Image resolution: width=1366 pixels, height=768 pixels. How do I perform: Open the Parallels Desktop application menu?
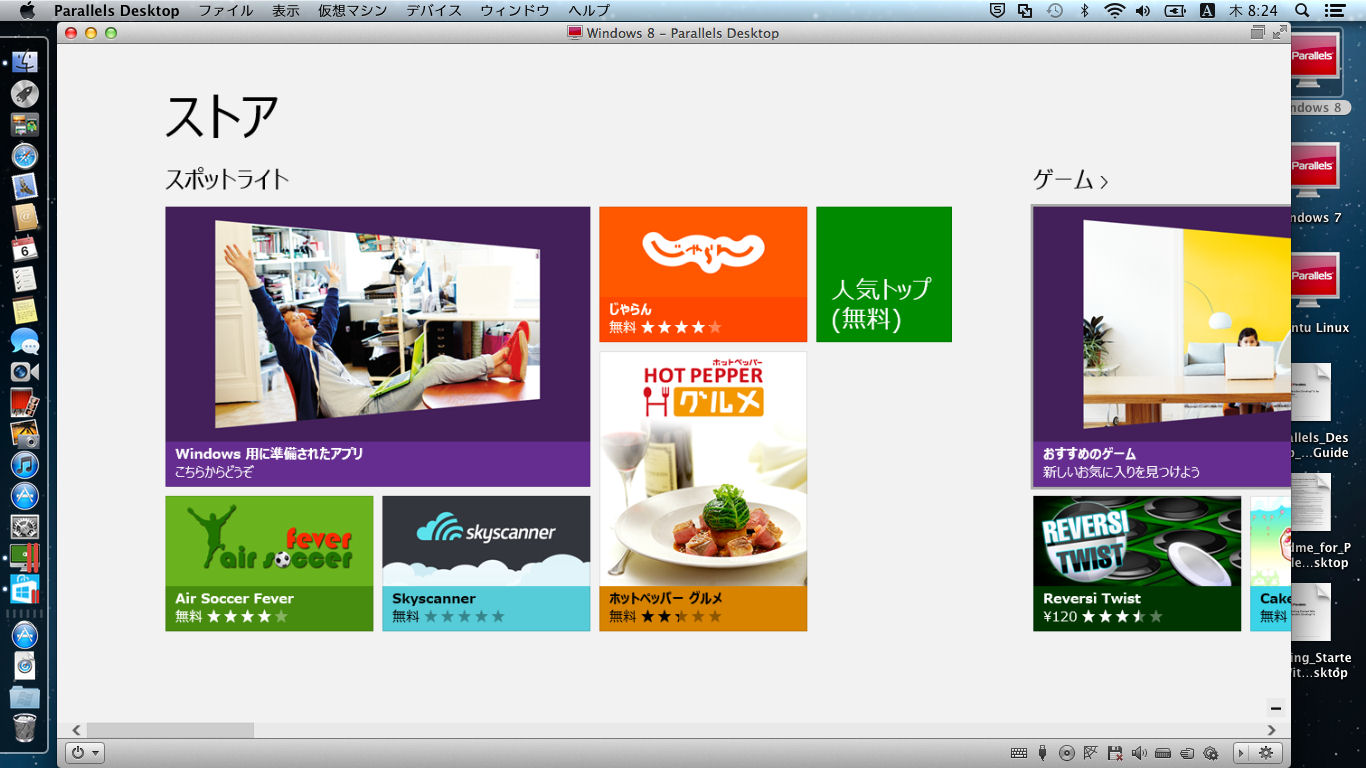[117, 10]
